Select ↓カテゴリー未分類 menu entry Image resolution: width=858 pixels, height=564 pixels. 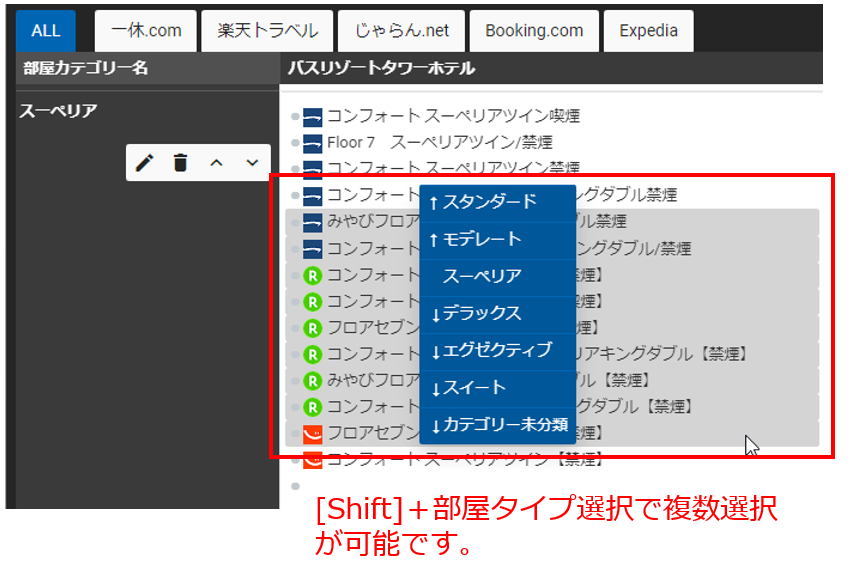pos(497,426)
